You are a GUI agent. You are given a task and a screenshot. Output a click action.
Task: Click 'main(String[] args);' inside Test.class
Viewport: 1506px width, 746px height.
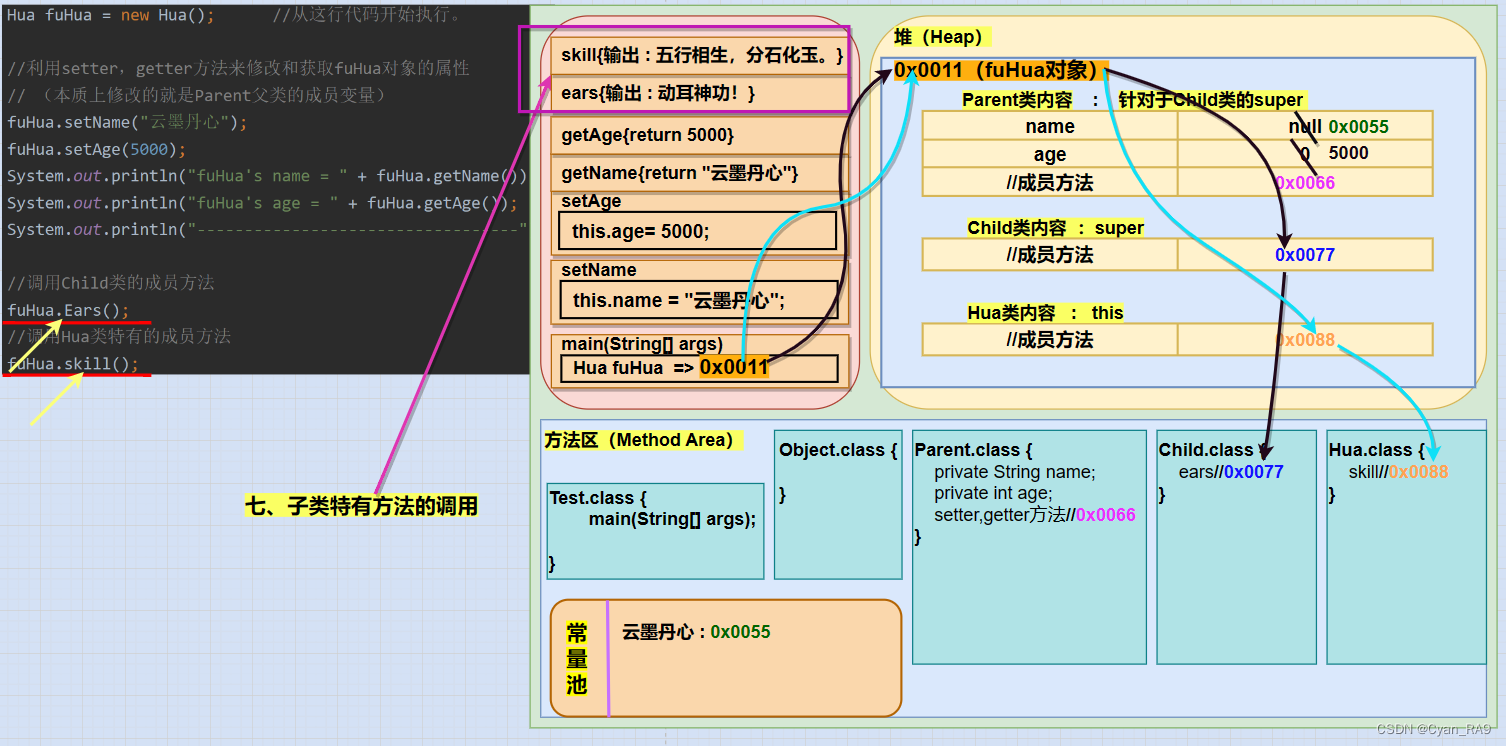tap(672, 519)
